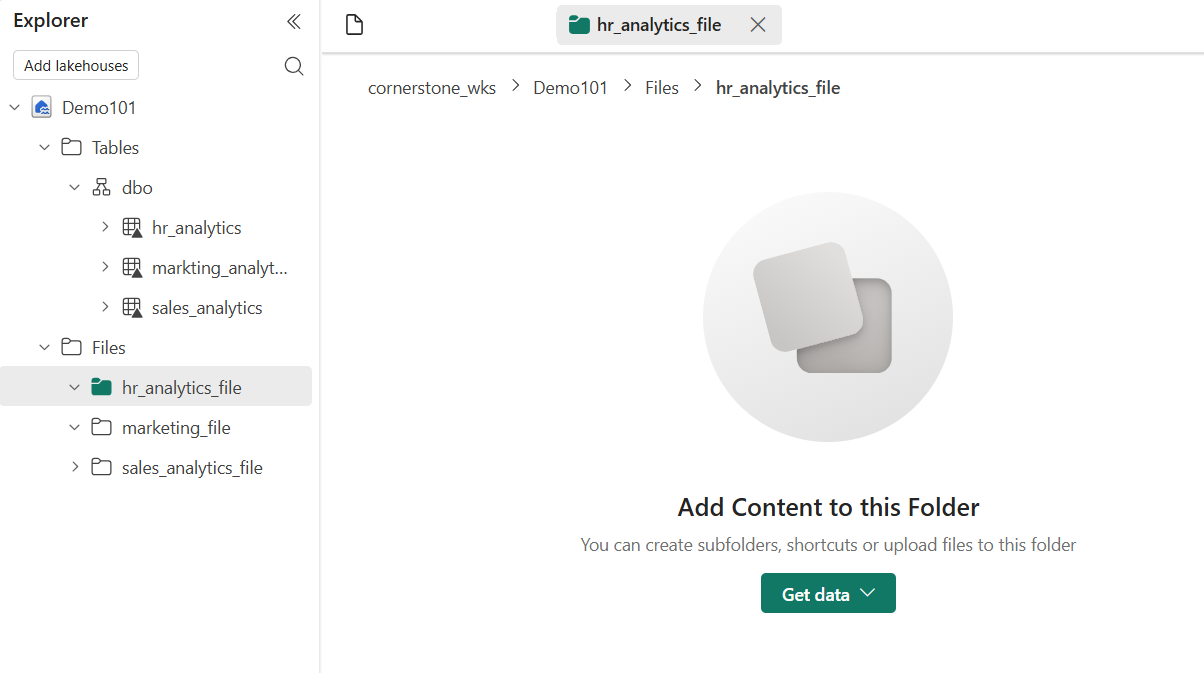The height and width of the screenshot is (673, 1204).
Task: Go to Files in the breadcrumb
Action: pos(662,88)
